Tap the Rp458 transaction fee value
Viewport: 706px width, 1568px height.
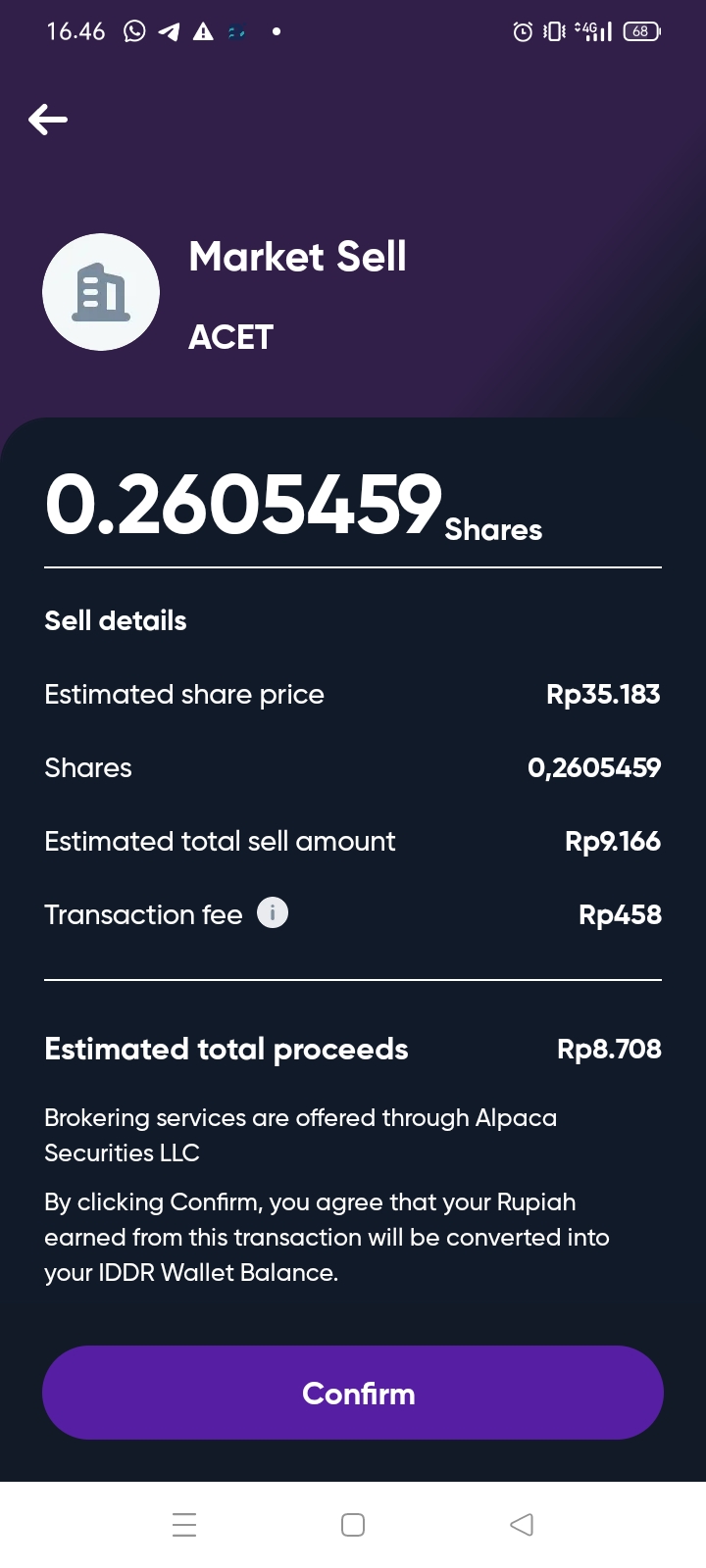tap(620, 914)
